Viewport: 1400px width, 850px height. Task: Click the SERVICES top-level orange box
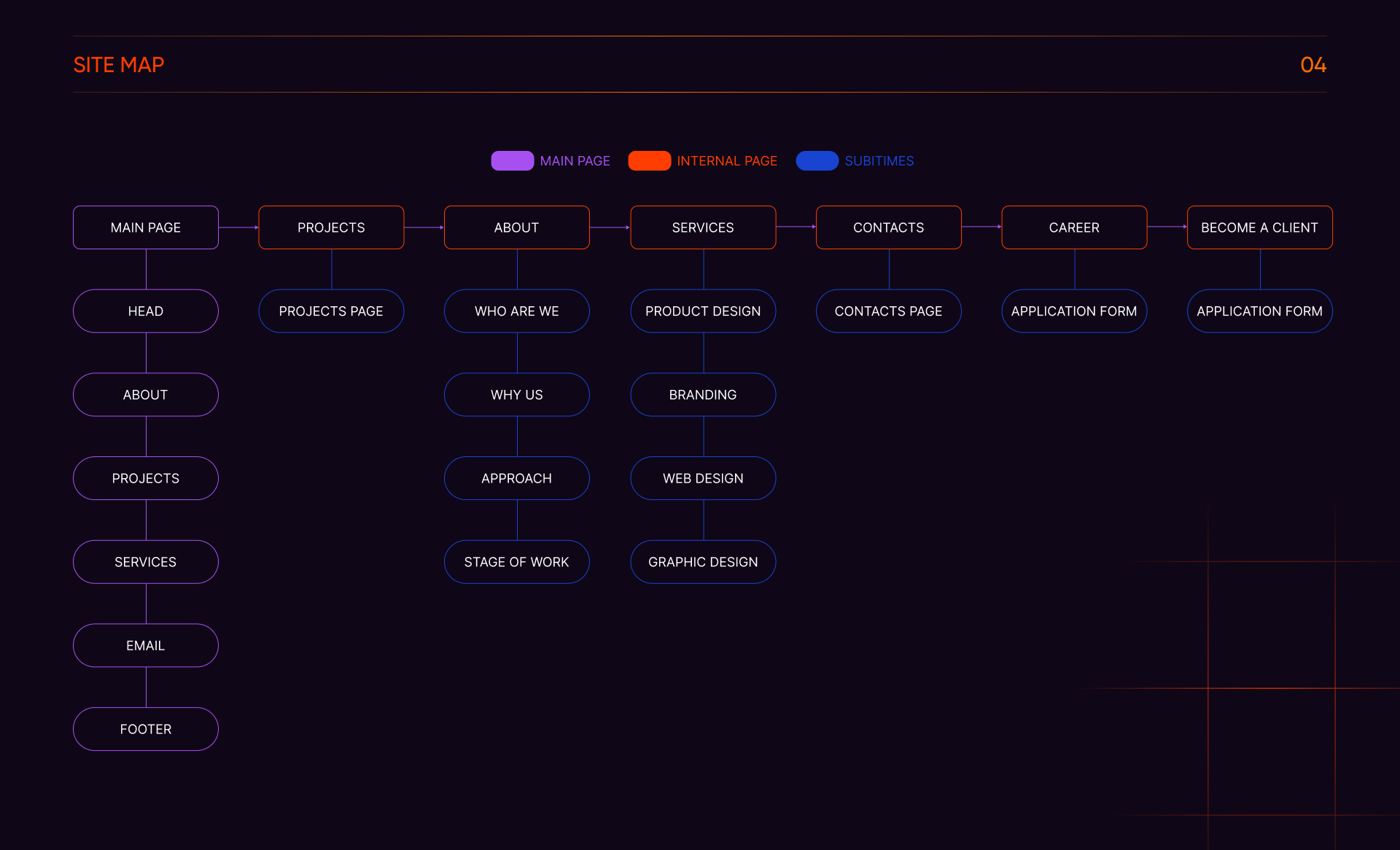(x=703, y=227)
